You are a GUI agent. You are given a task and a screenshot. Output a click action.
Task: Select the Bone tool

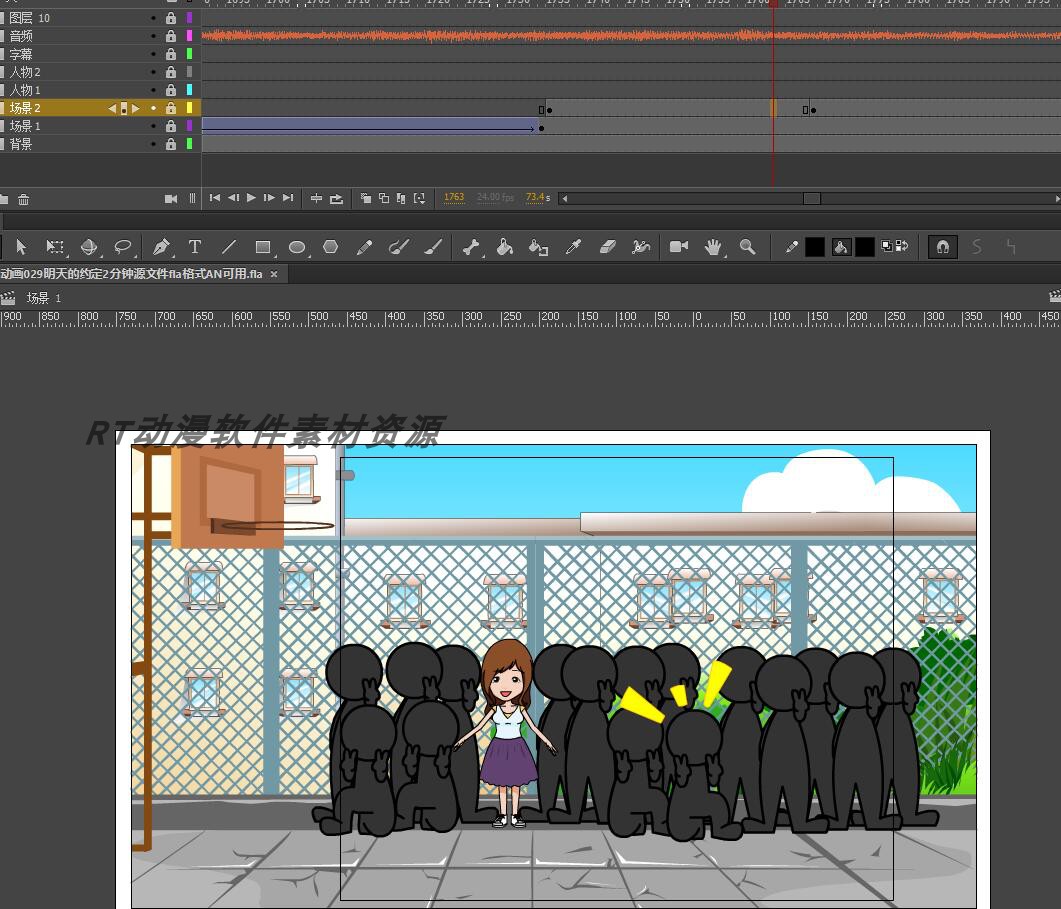[x=471, y=247]
